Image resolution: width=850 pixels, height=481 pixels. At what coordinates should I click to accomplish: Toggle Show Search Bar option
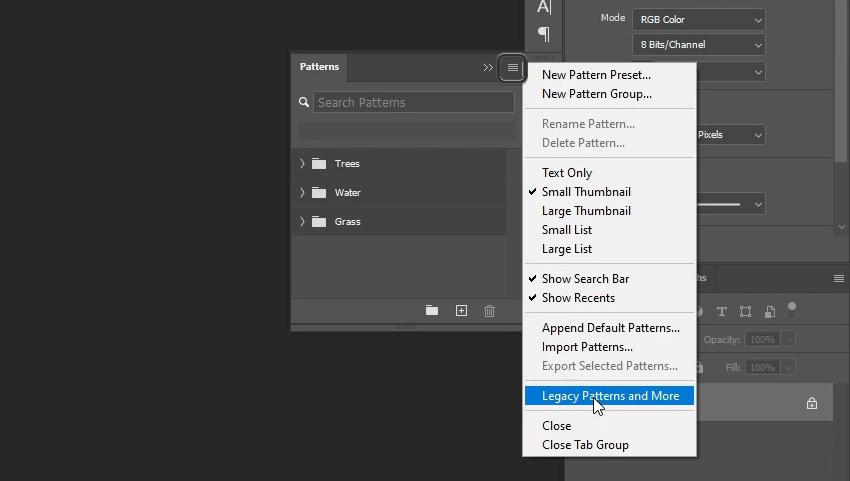tap(585, 279)
